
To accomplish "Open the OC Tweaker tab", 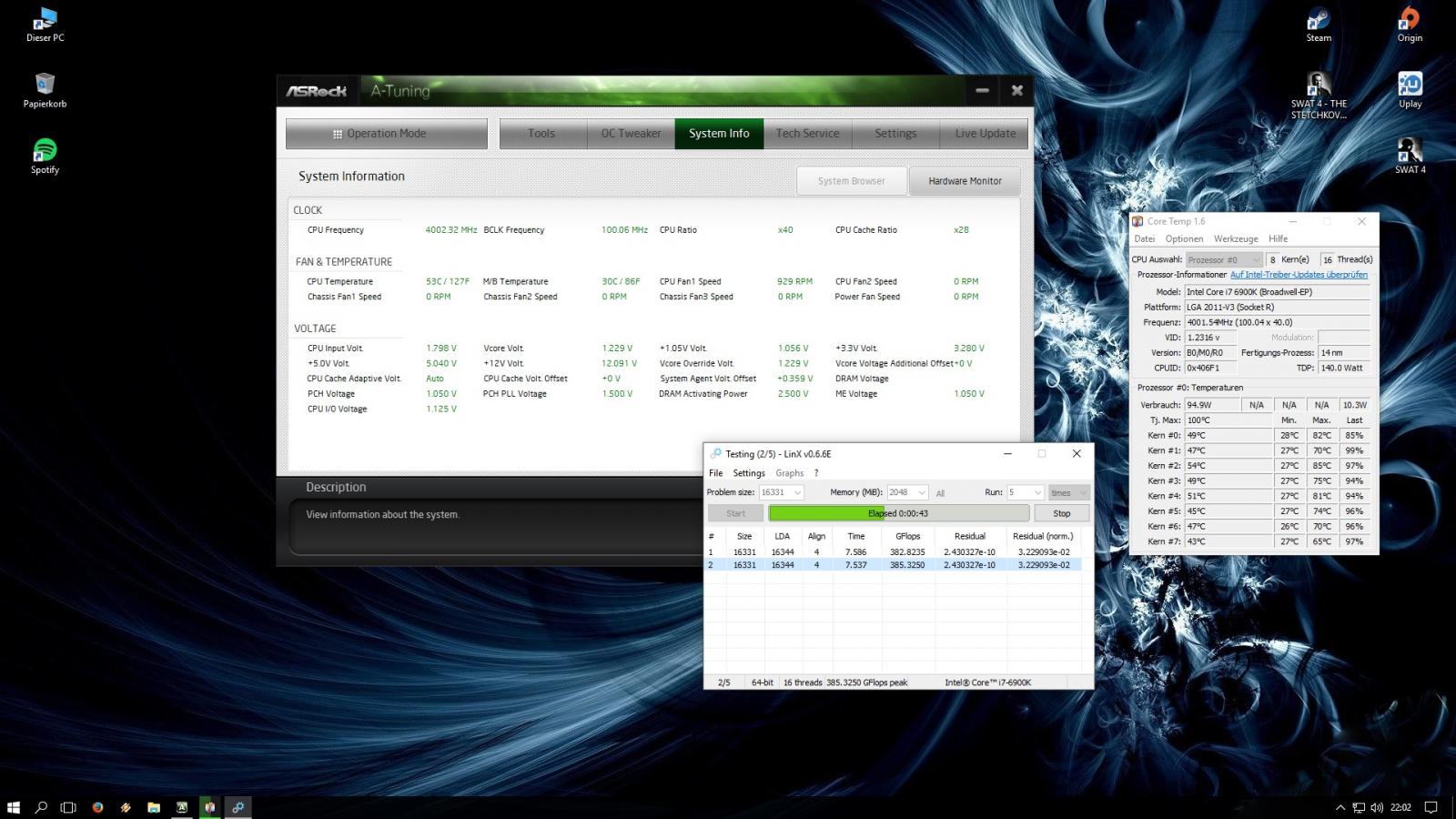I will [x=631, y=134].
